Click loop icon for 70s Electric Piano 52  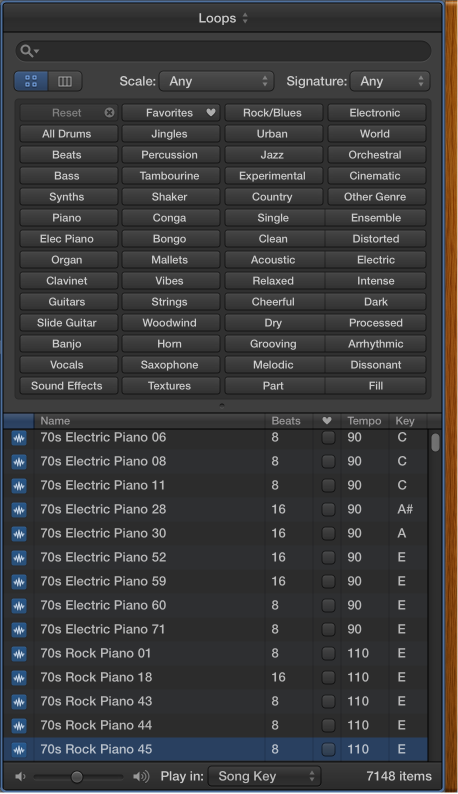click(19, 558)
